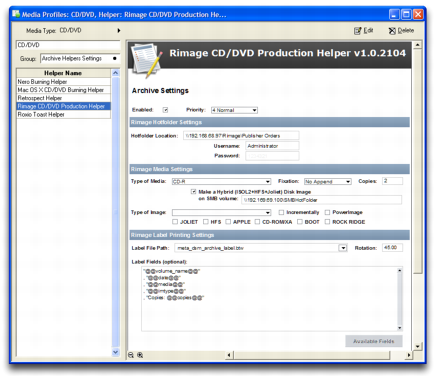The width and height of the screenshot is (435, 377).
Task: Click the horizontal scrollbar right arrow
Action: tap(409, 355)
